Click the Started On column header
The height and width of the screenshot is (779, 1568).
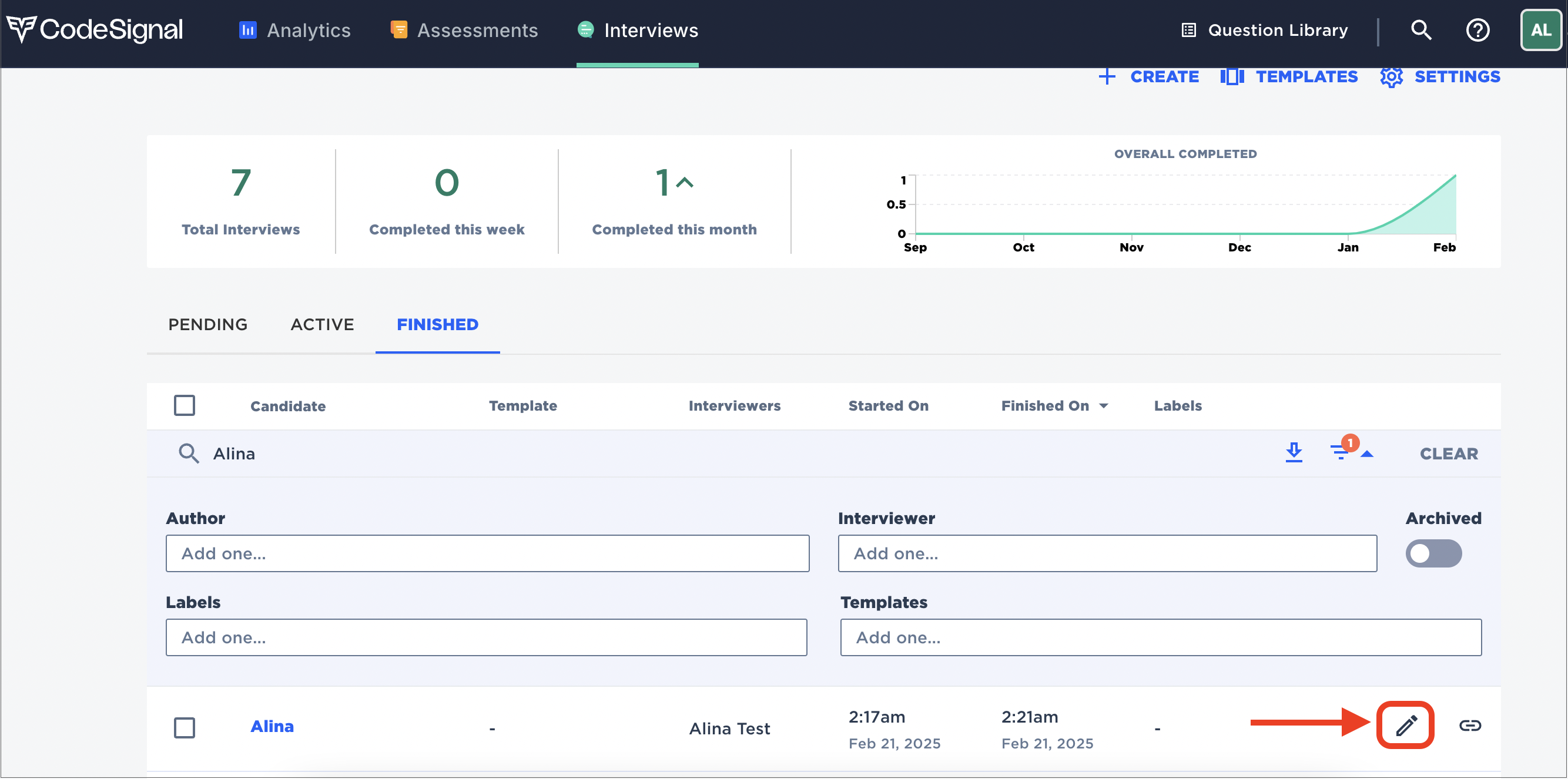pyautogui.click(x=888, y=406)
